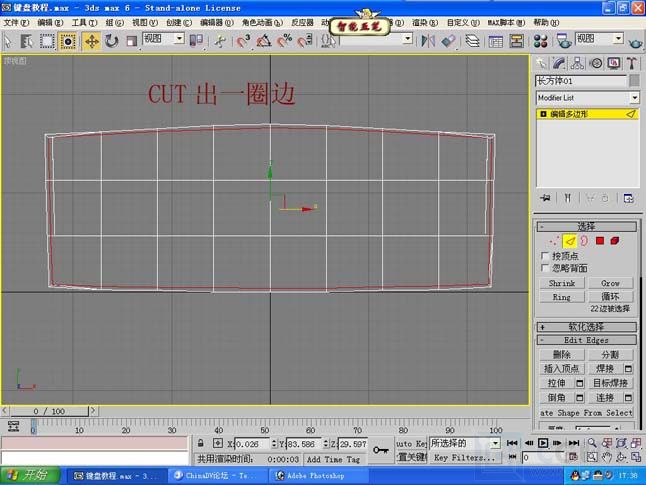This screenshot has height=485, width=646.
Task: Click the object name field 长方体01
Action: 581,81
